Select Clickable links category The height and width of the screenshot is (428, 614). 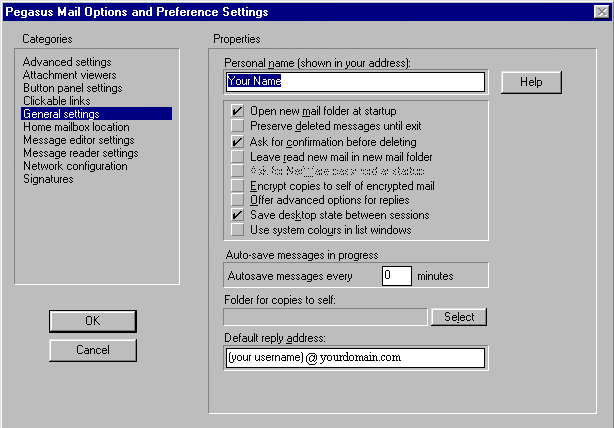(59, 101)
